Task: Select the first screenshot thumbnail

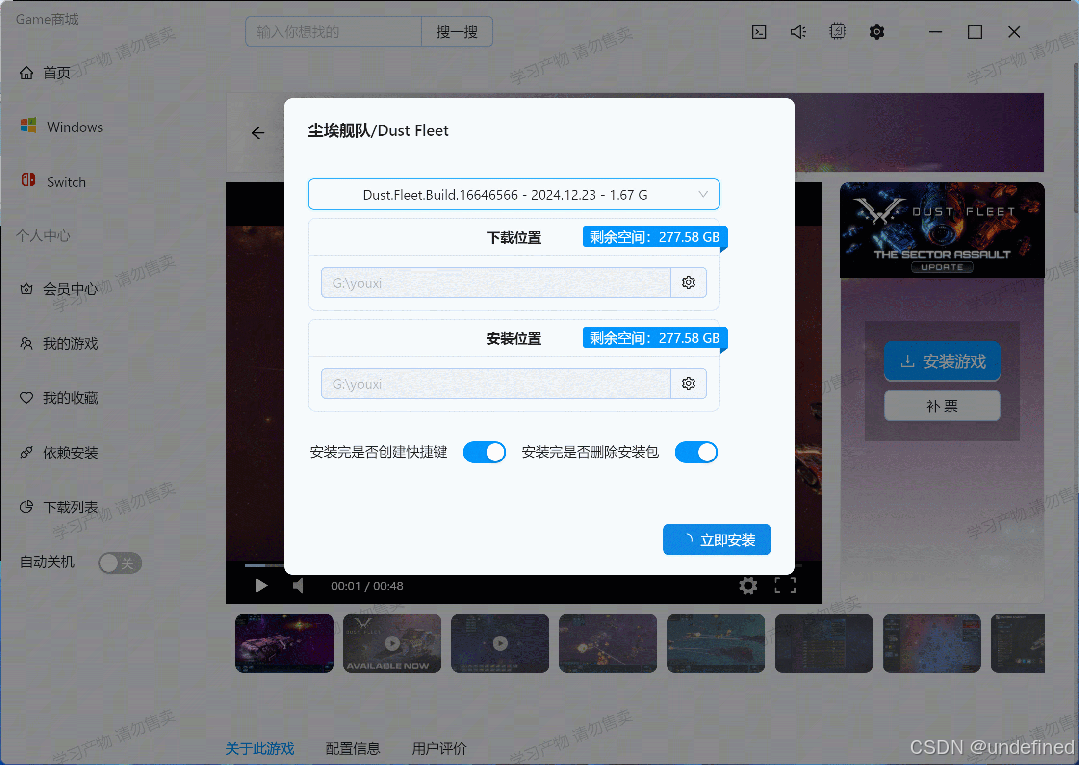Action: [284, 643]
